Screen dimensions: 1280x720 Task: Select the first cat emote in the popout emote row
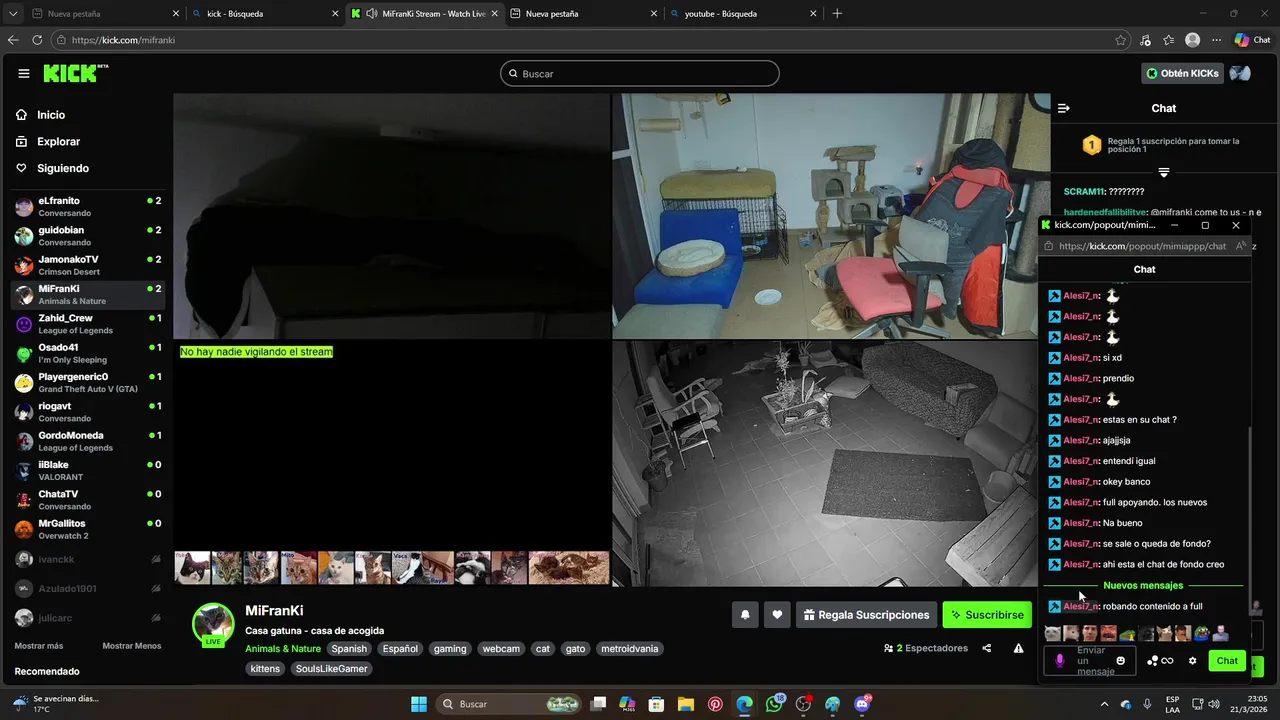click(1052, 633)
